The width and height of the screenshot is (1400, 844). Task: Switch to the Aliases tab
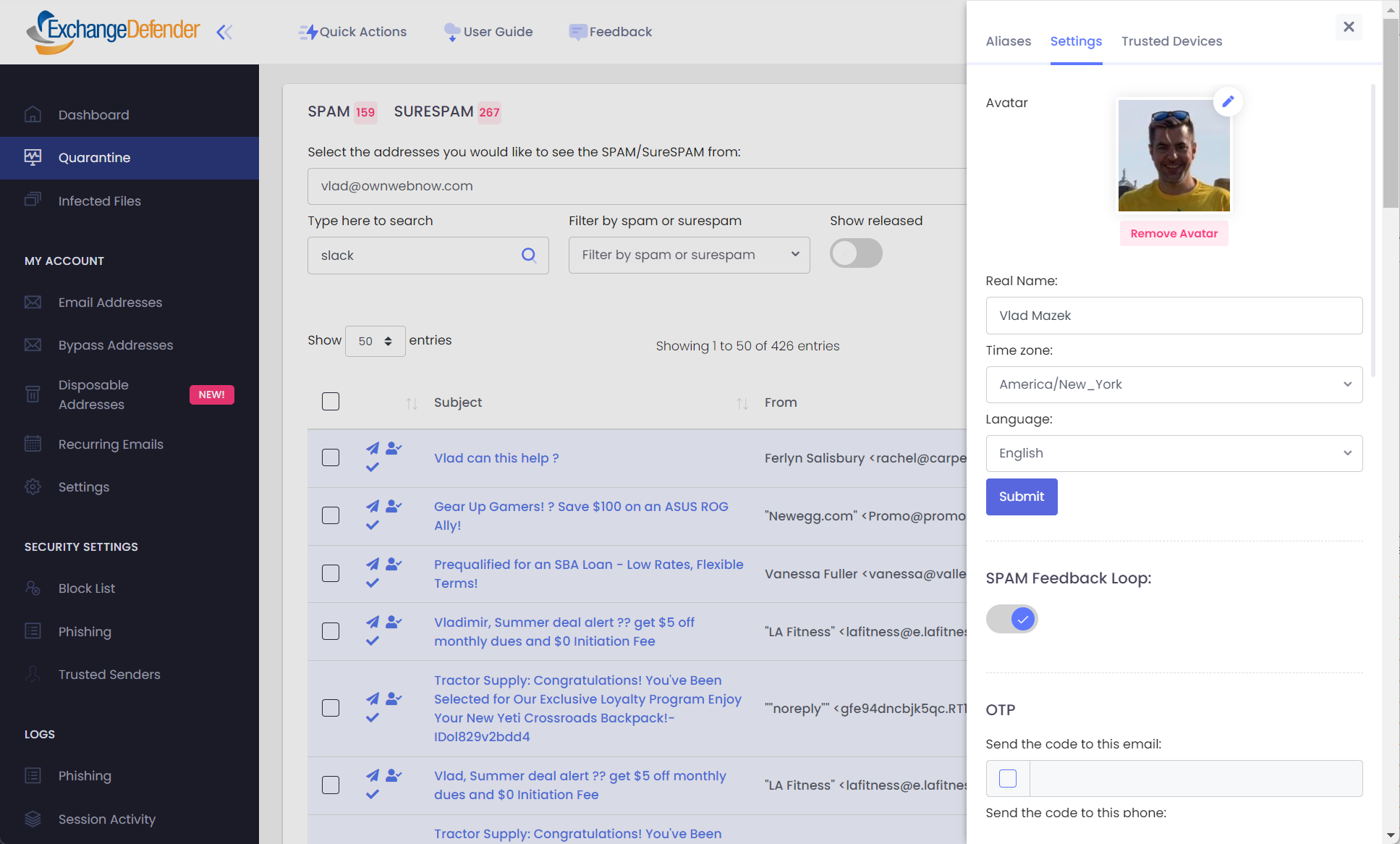[1008, 41]
